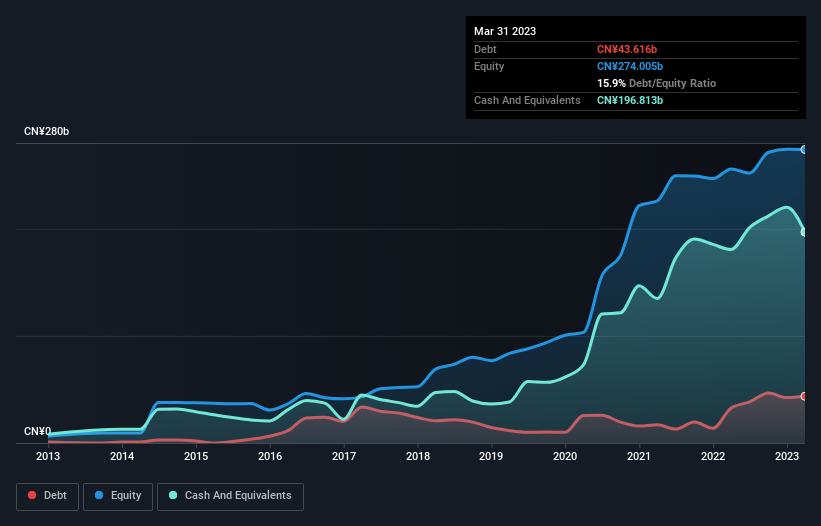This screenshot has height=526, width=821.
Task: Click the CN¥43.616b debt value
Action: (627, 49)
